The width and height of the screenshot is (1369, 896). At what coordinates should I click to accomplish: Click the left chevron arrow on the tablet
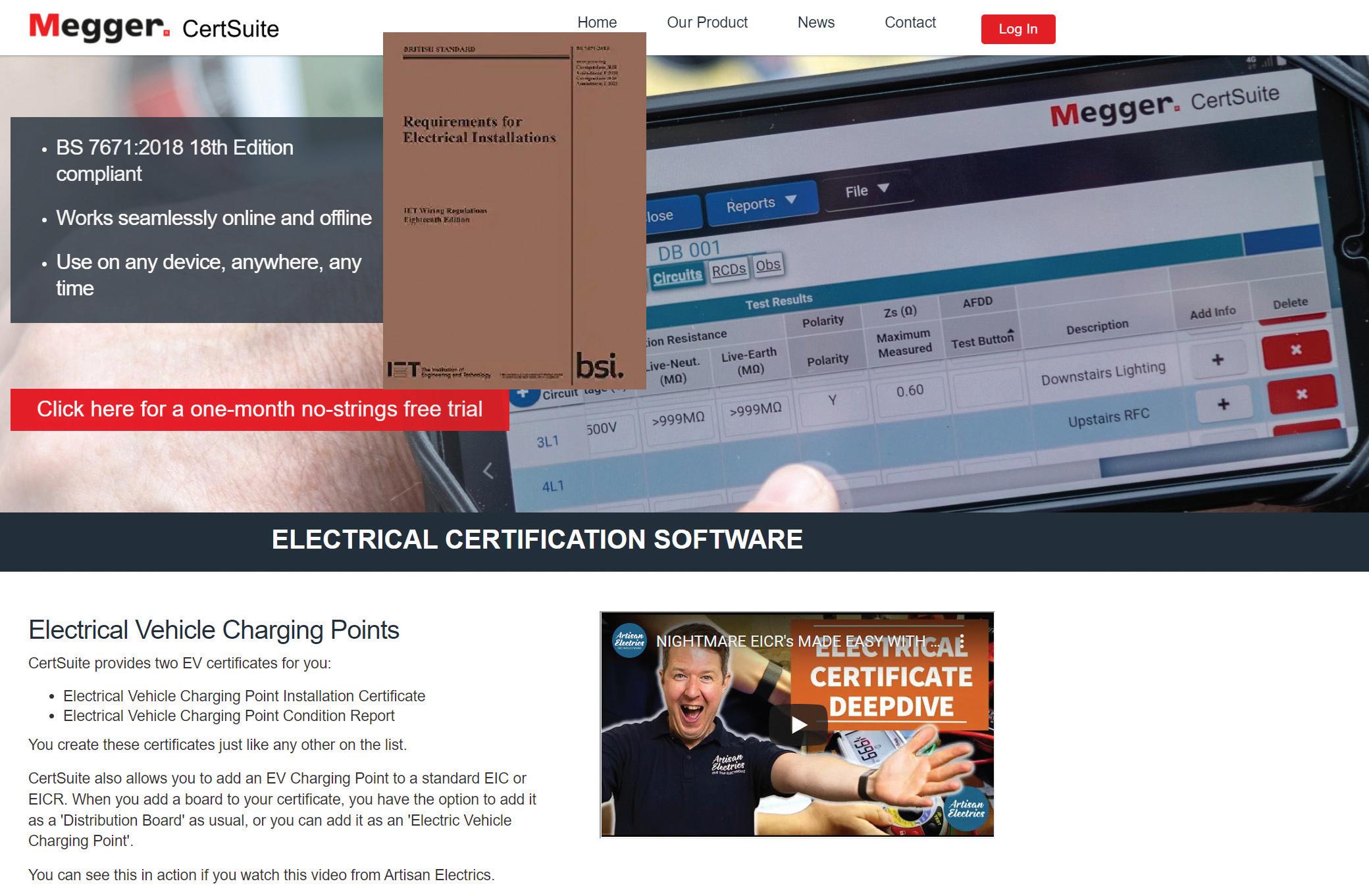(488, 470)
